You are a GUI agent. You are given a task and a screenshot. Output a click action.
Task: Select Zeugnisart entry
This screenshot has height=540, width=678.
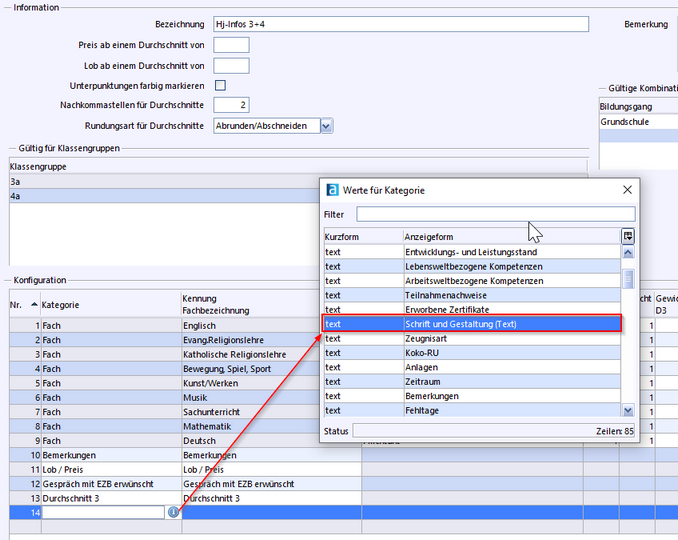[472, 339]
